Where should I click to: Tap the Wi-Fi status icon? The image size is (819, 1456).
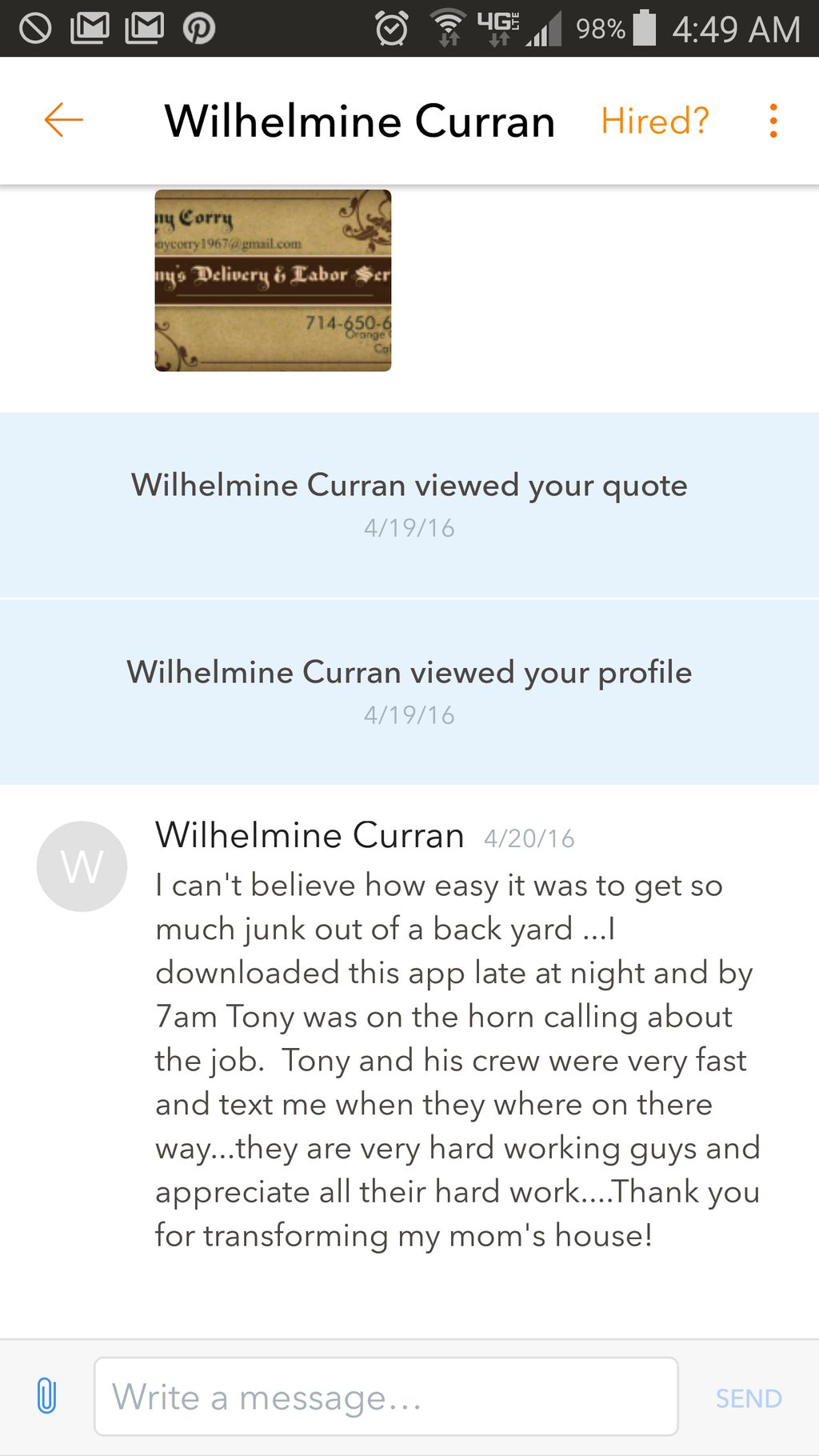(448, 29)
